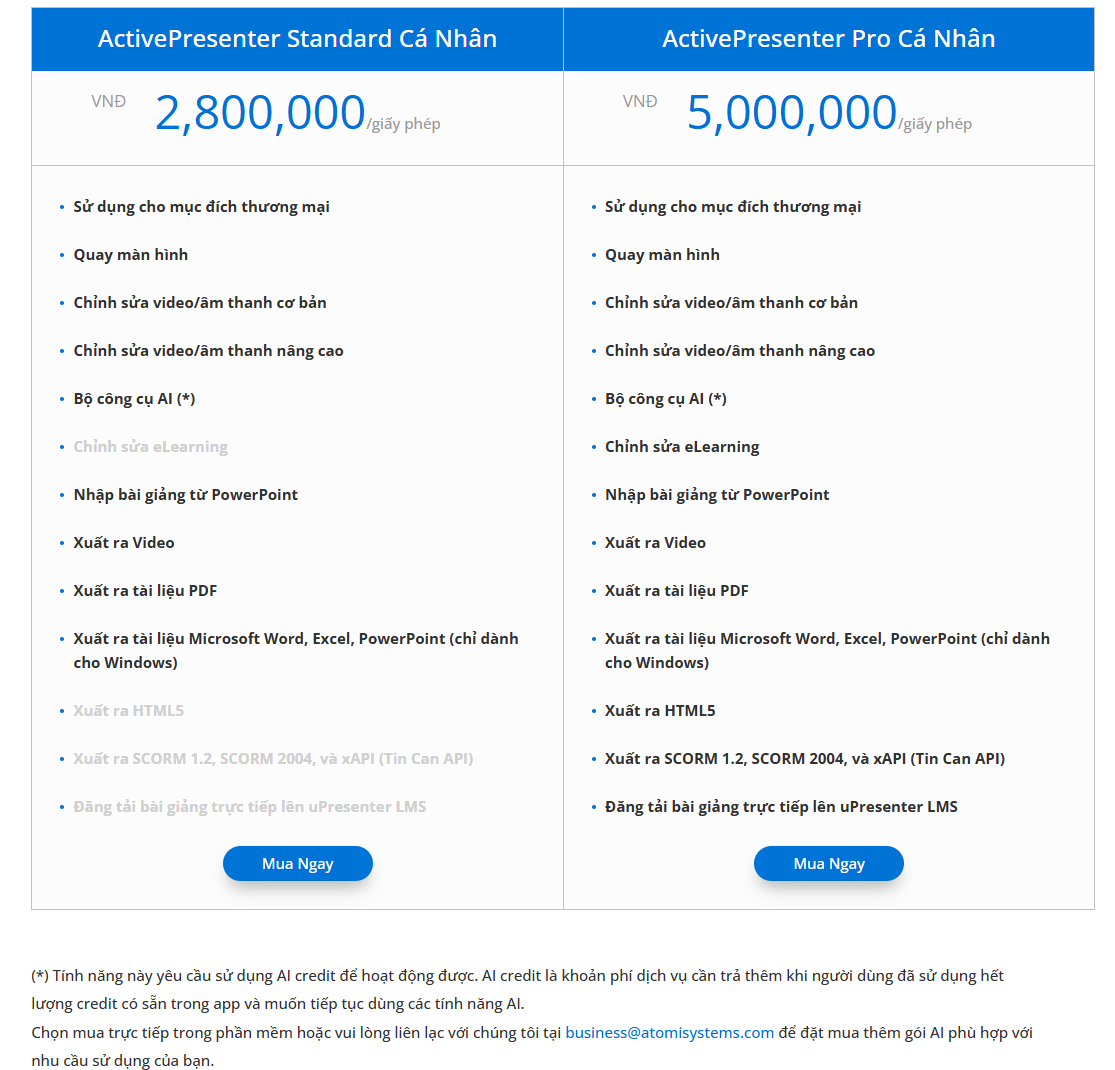Screen dimensions: 1115x1070
Task: Click Bộ công cụ AI (*) in Pro
Action: (665, 399)
